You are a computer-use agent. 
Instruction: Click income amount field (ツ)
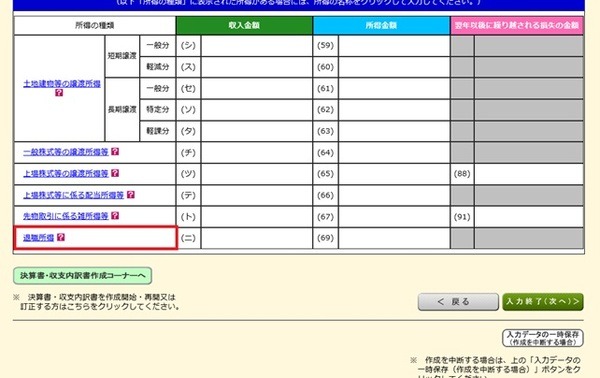pyautogui.click(x=256, y=174)
